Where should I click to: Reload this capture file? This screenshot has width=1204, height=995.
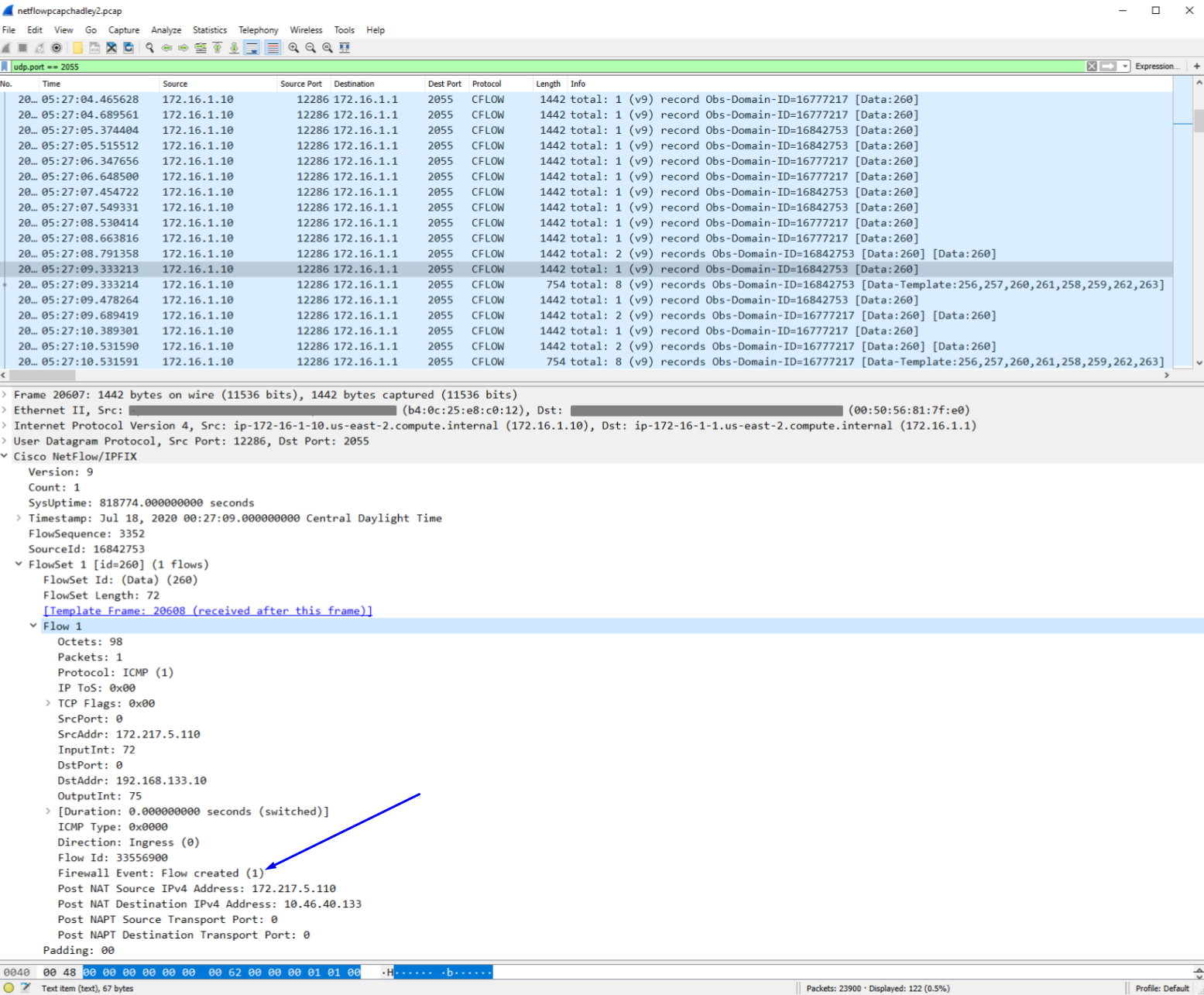pos(127,47)
